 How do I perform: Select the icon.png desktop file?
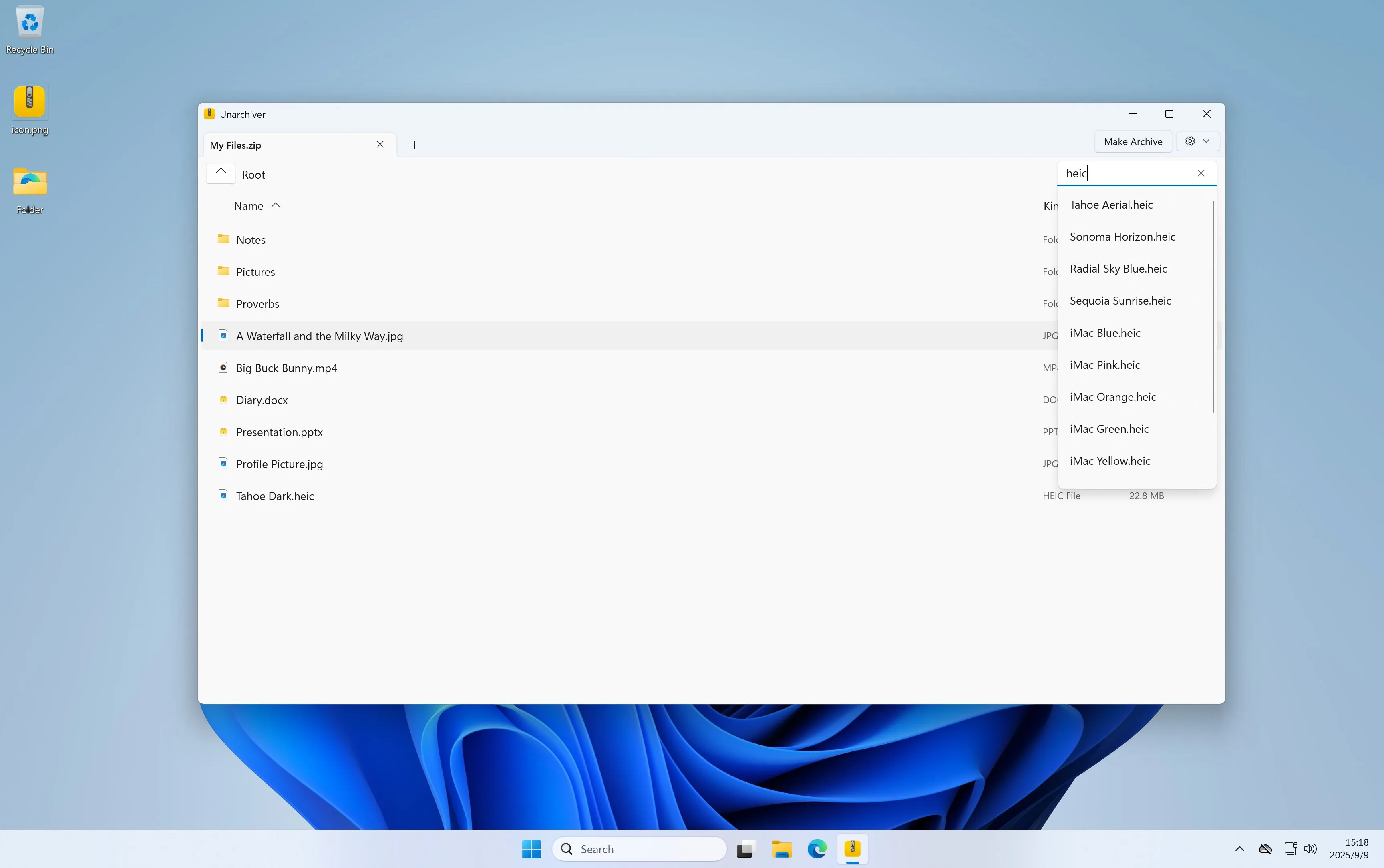[30, 110]
